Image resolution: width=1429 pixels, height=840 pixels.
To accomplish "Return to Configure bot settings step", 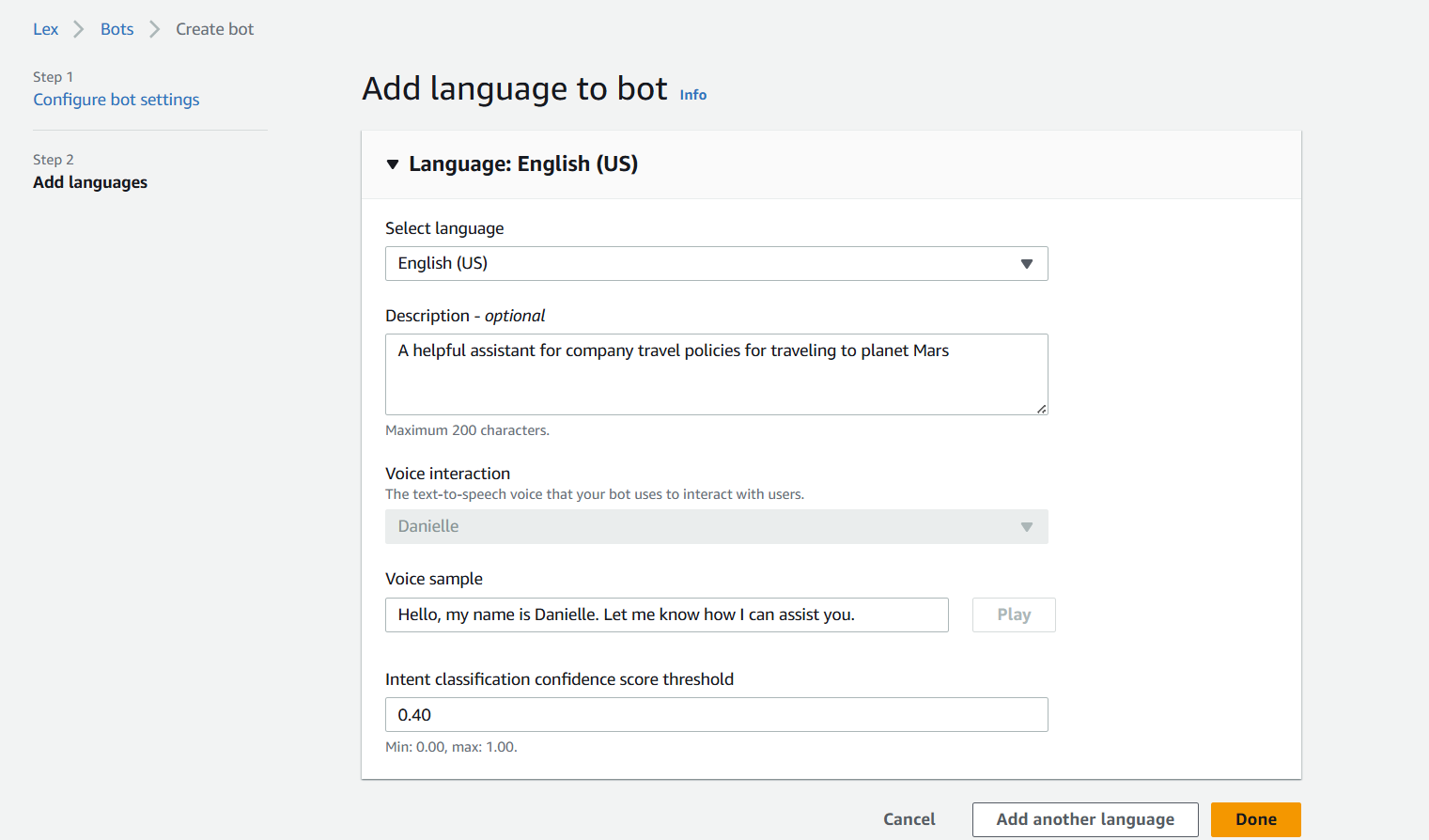I will 116,100.
